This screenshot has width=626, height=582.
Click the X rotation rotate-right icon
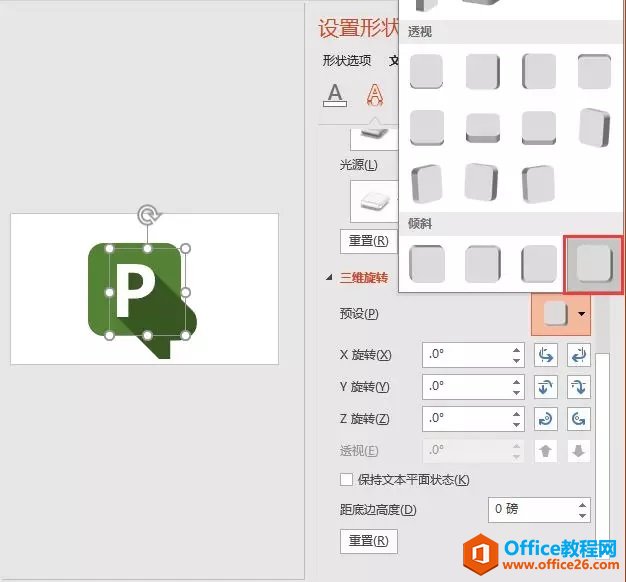[579, 355]
